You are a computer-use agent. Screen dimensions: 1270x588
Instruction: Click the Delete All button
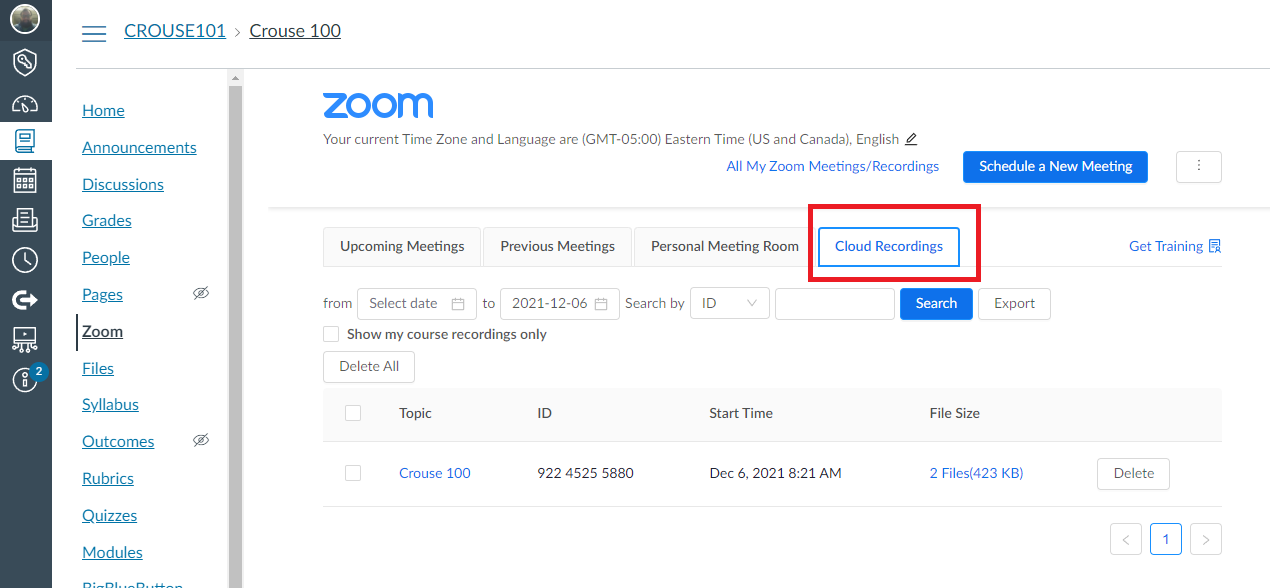click(369, 366)
